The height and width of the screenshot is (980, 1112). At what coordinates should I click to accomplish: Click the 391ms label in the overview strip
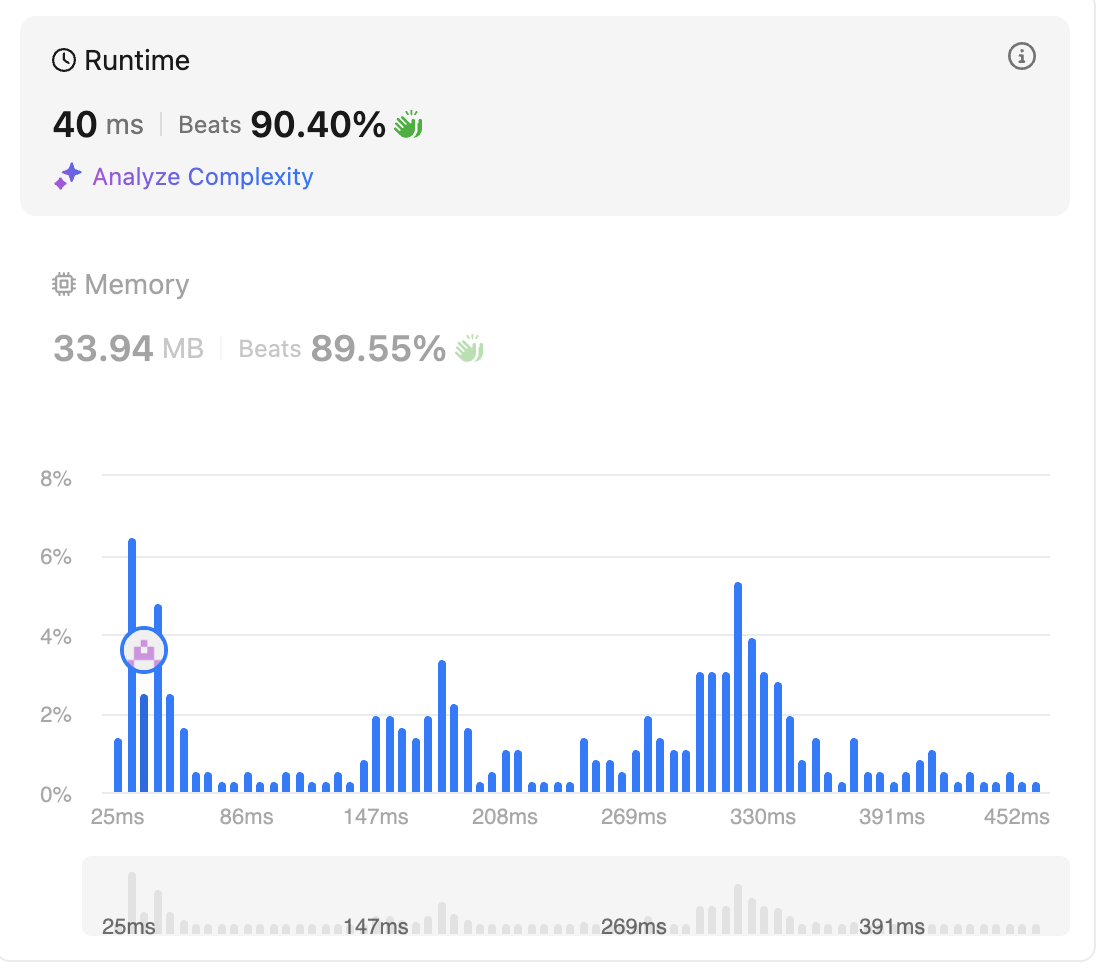point(891,927)
